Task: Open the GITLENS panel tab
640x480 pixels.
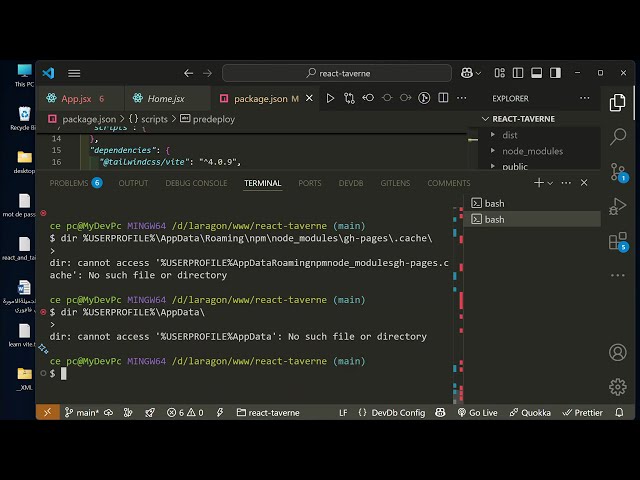Action: click(395, 183)
